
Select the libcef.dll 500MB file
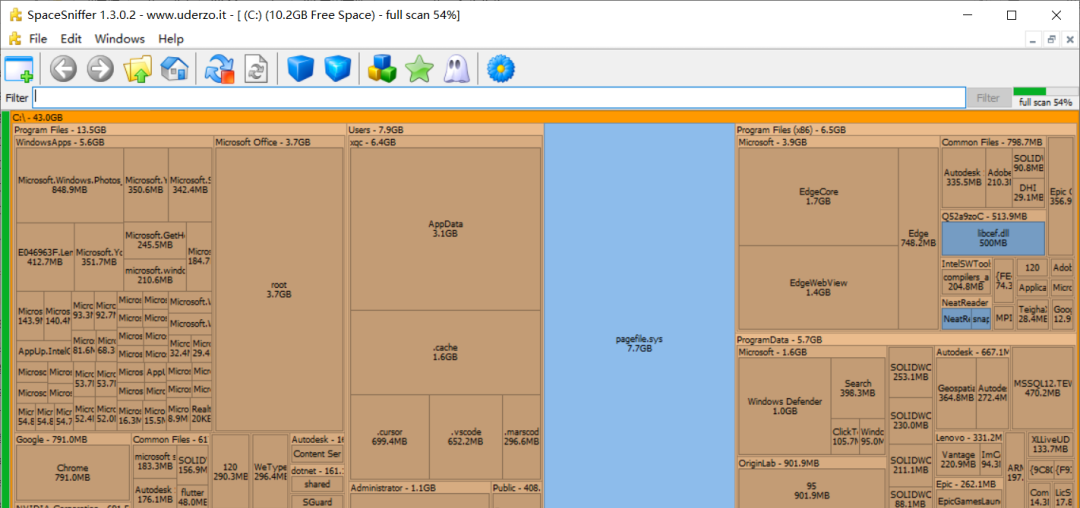pyautogui.click(x=993, y=238)
